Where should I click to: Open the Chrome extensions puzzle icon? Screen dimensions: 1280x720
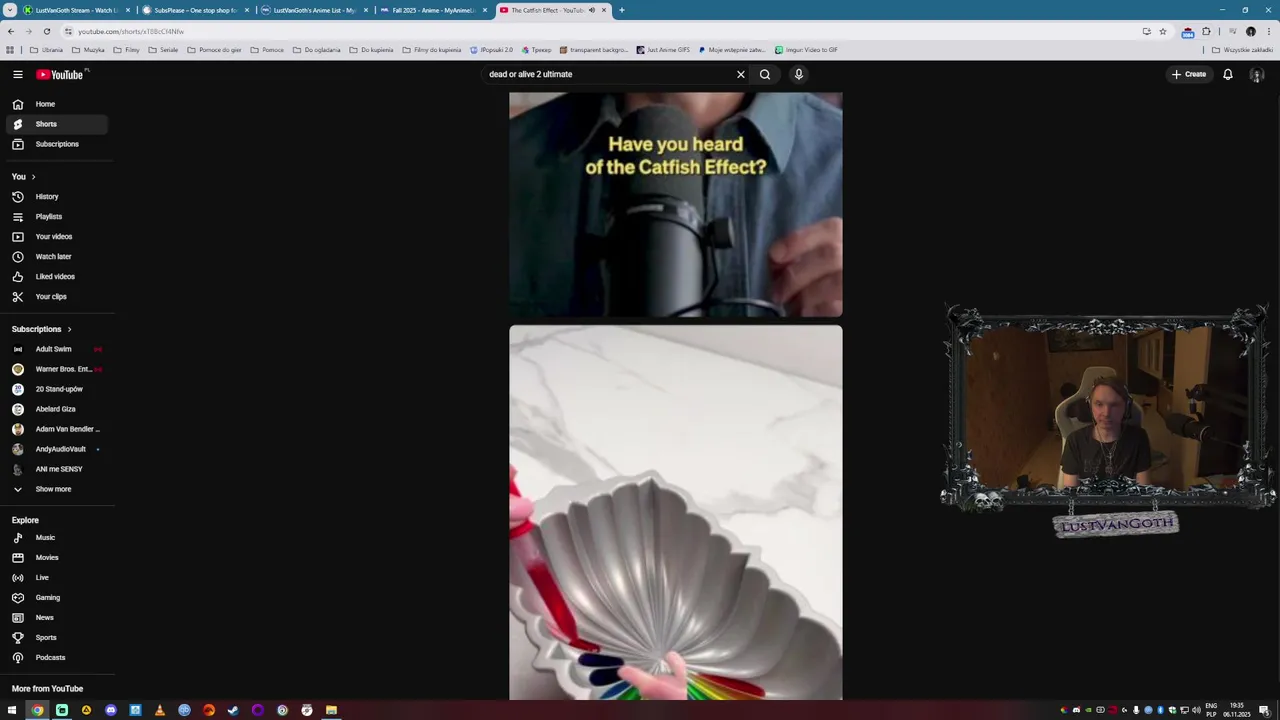tap(1206, 31)
